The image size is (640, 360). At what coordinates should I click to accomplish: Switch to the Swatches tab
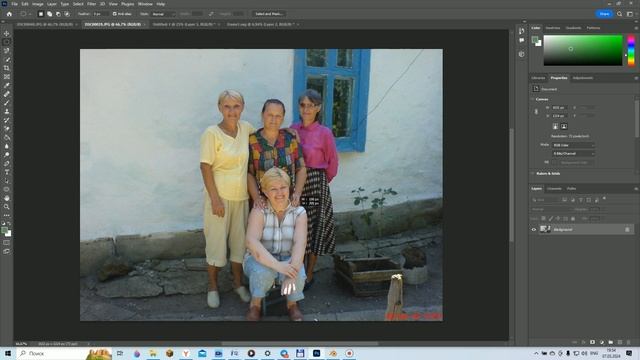coord(553,28)
